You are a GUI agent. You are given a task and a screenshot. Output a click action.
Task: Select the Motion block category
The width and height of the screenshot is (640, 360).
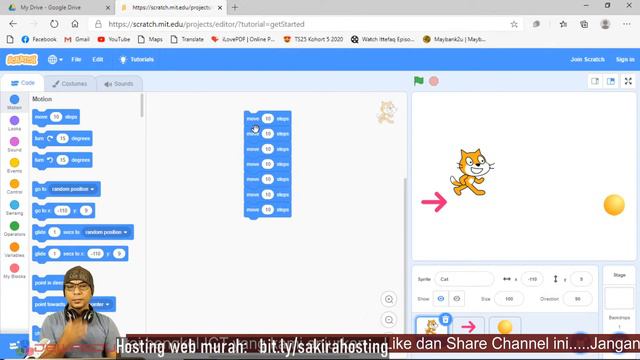pyautogui.click(x=14, y=102)
